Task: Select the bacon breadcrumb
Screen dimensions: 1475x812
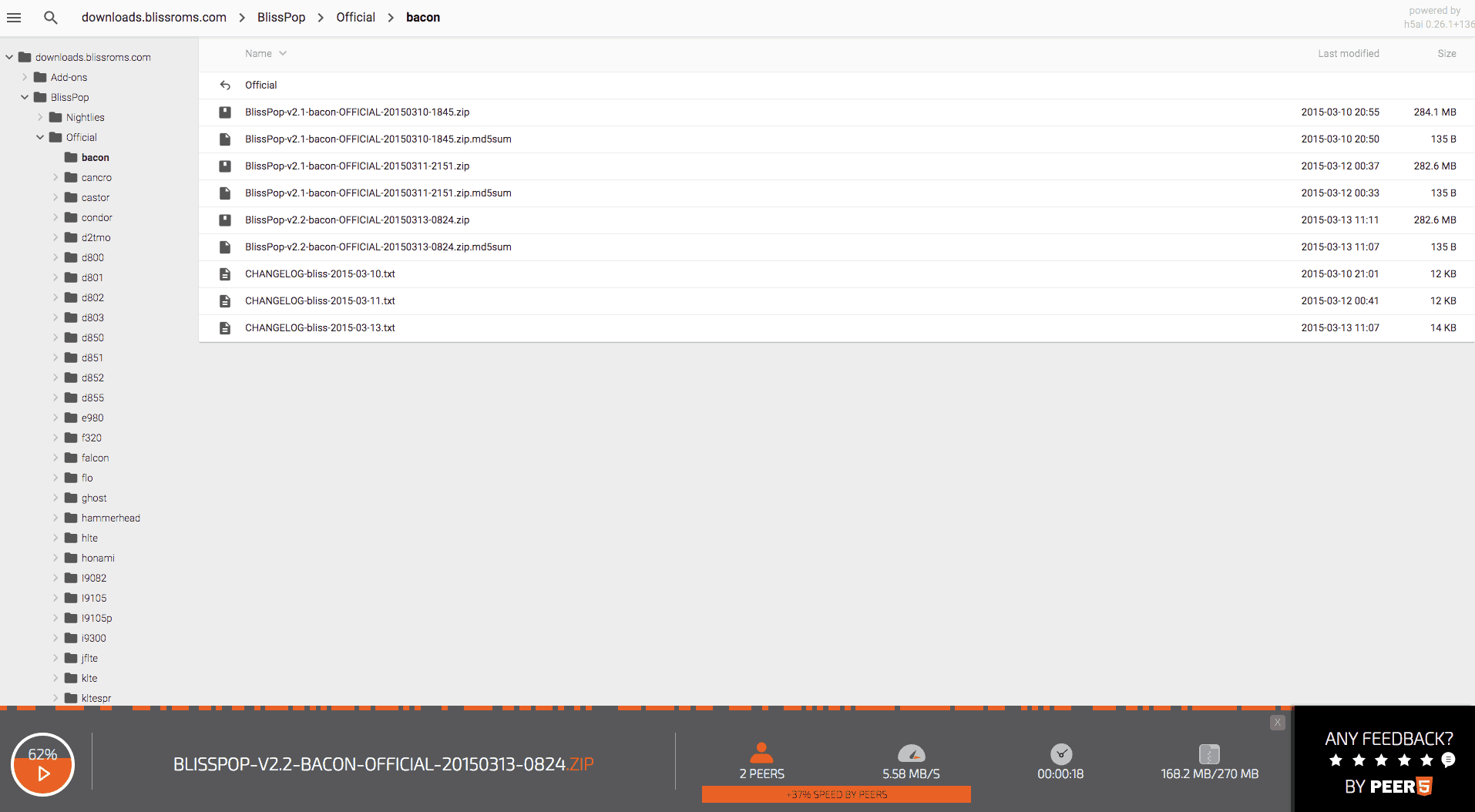Action: [x=423, y=17]
